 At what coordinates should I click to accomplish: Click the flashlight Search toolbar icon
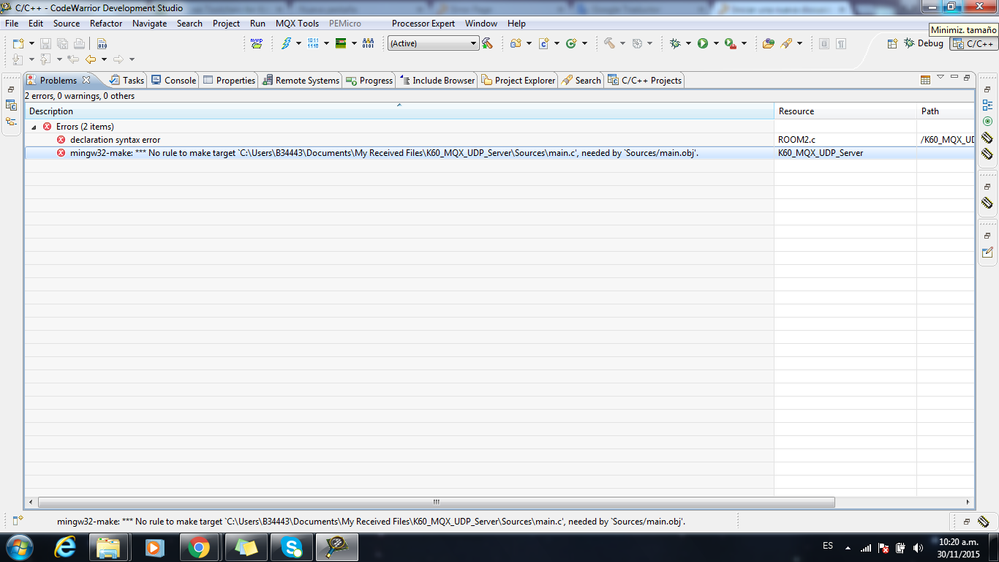pyautogui.click(x=787, y=43)
